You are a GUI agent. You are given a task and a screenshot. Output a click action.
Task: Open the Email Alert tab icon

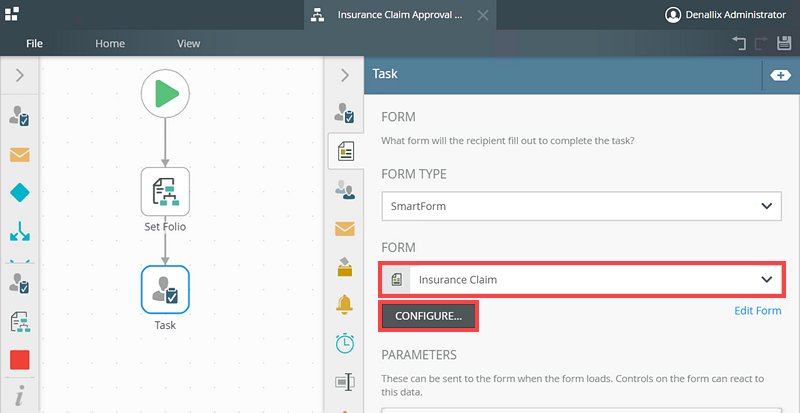tap(345, 228)
